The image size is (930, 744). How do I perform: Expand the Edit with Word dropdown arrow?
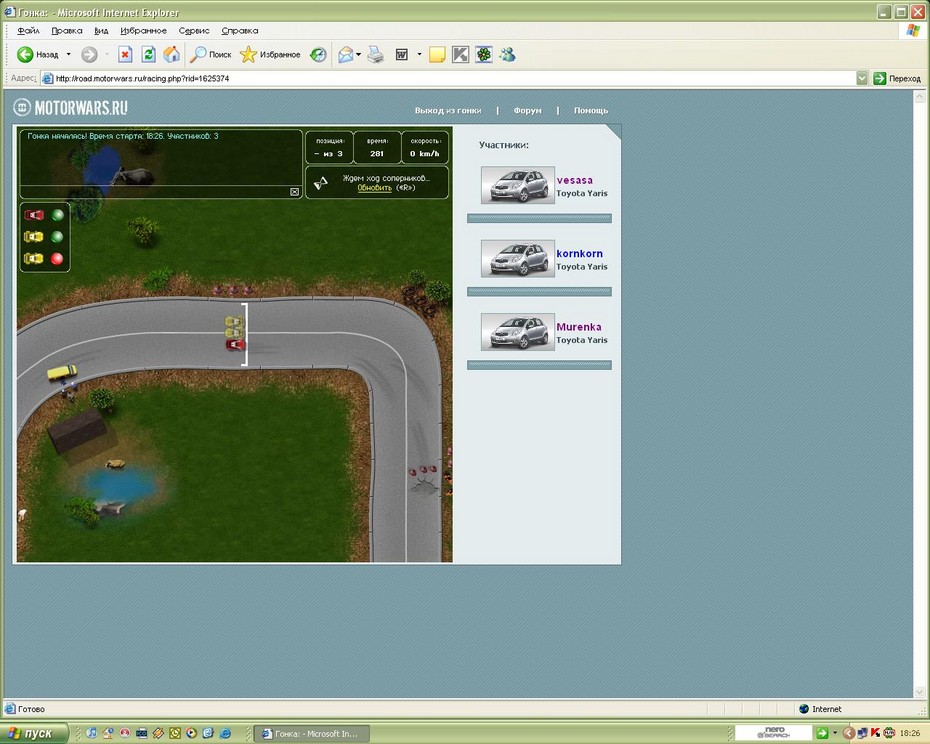pos(419,55)
